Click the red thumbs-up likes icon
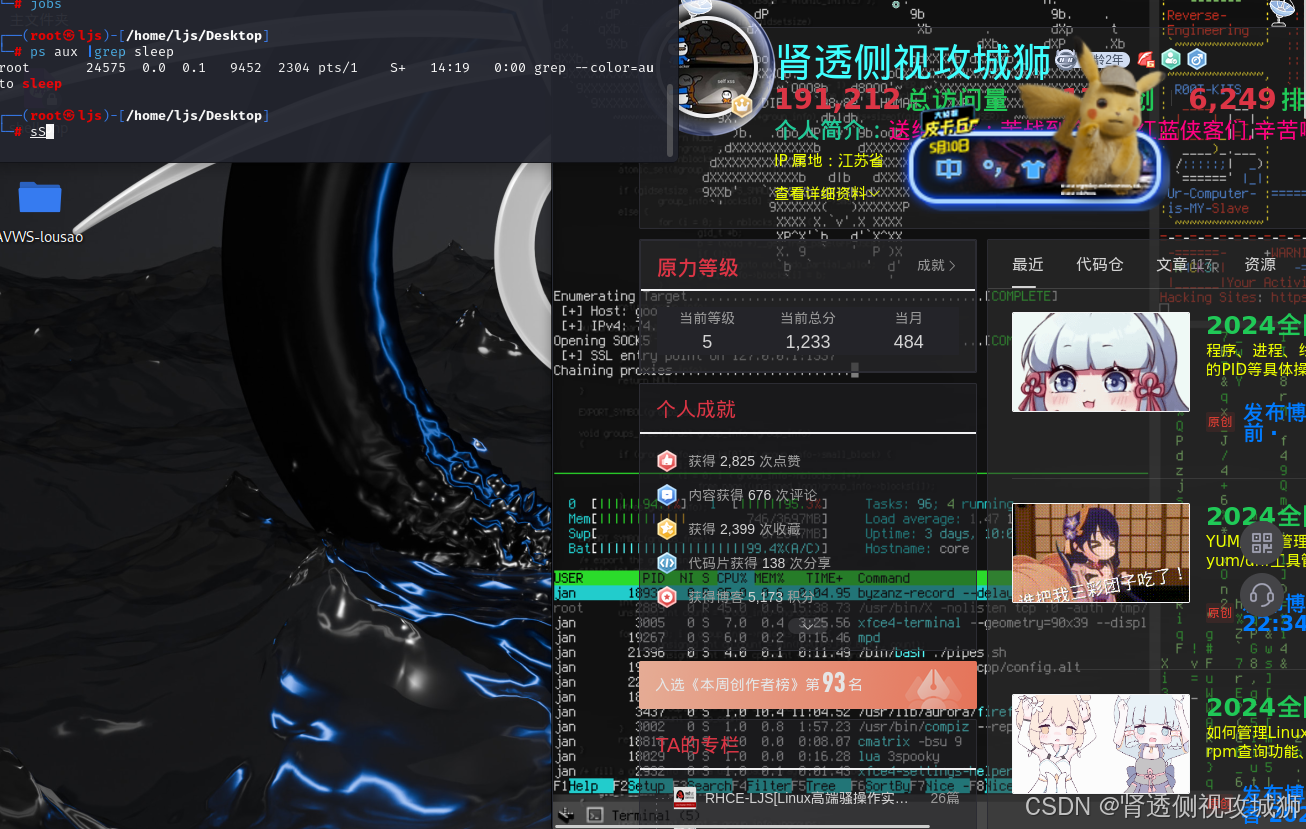Image resolution: width=1306 pixels, height=829 pixels. coord(667,461)
